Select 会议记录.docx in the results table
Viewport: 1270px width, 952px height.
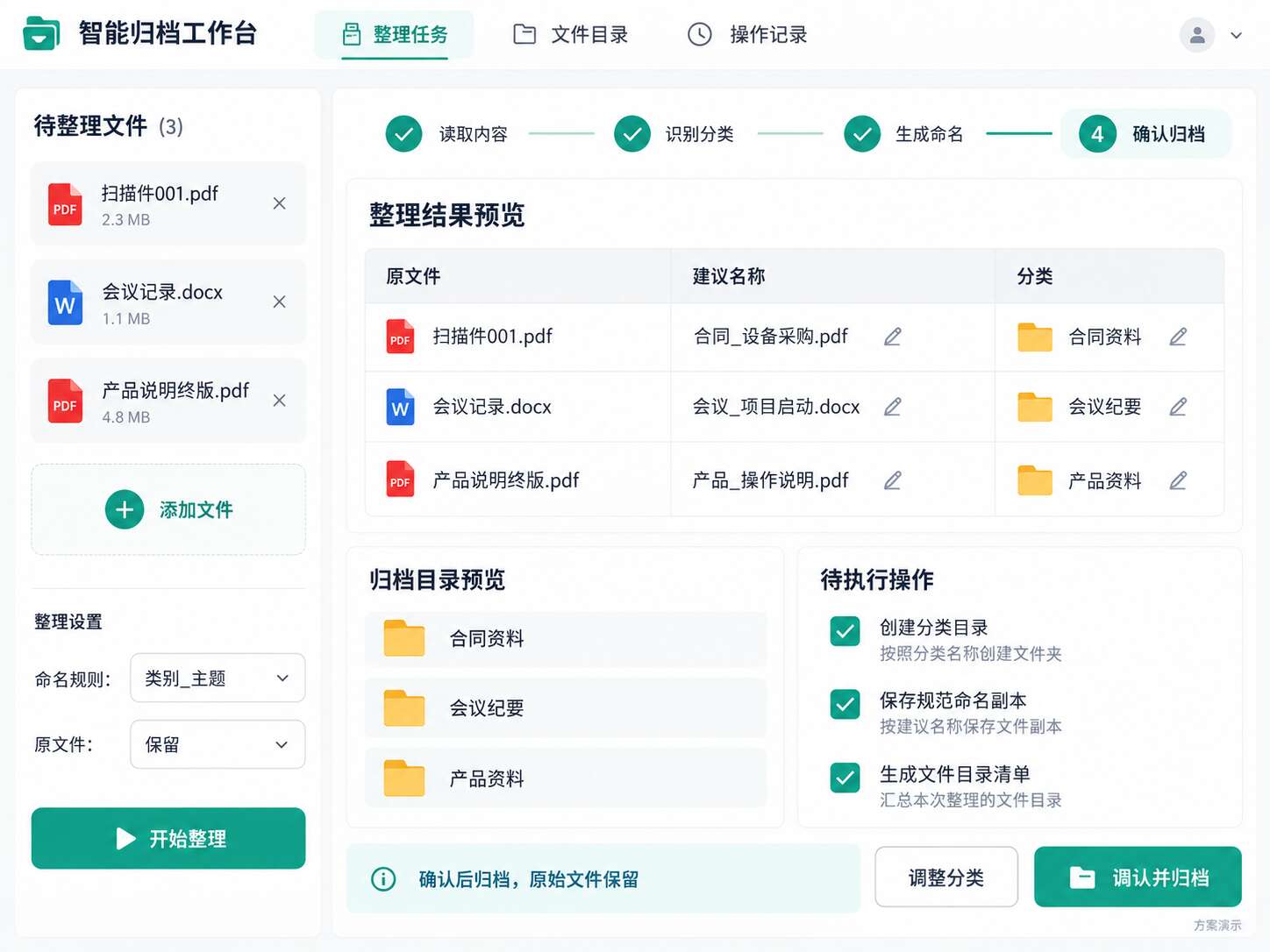point(492,407)
